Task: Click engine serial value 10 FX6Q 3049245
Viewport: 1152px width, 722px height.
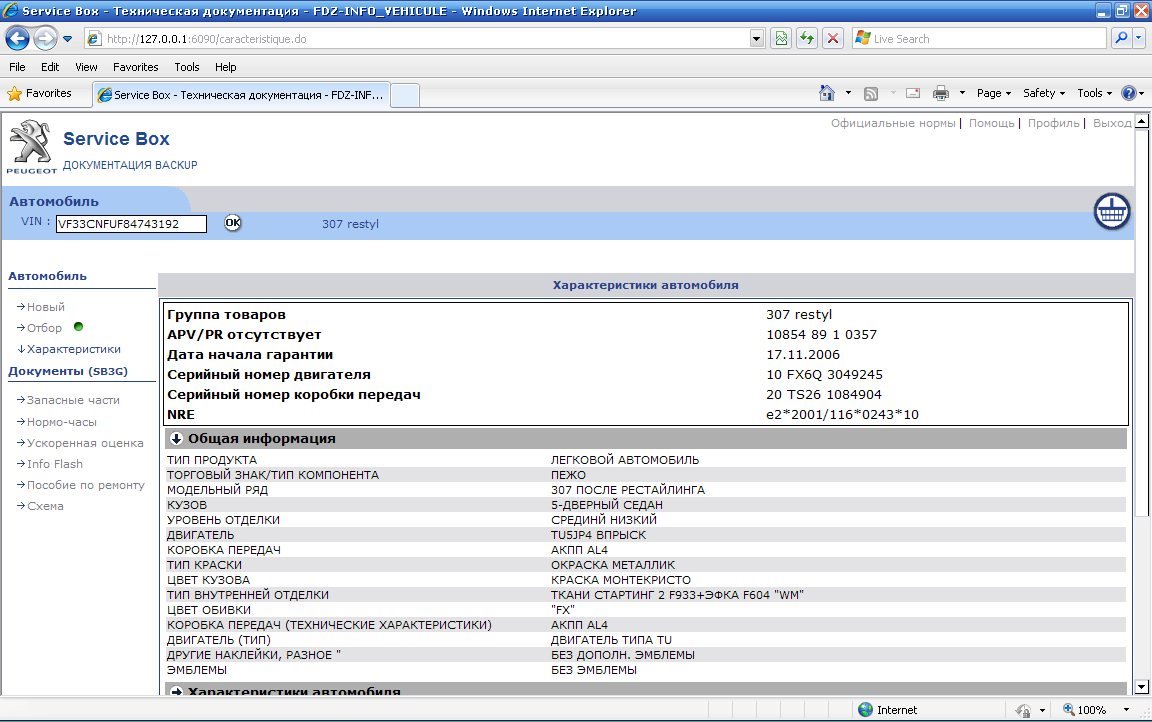Action: click(x=824, y=375)
